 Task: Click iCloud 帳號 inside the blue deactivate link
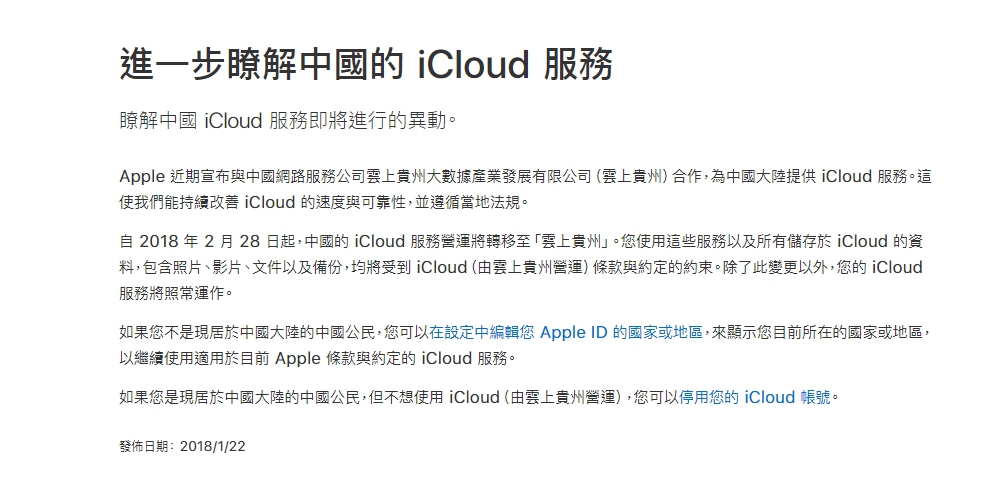[787, 397]
